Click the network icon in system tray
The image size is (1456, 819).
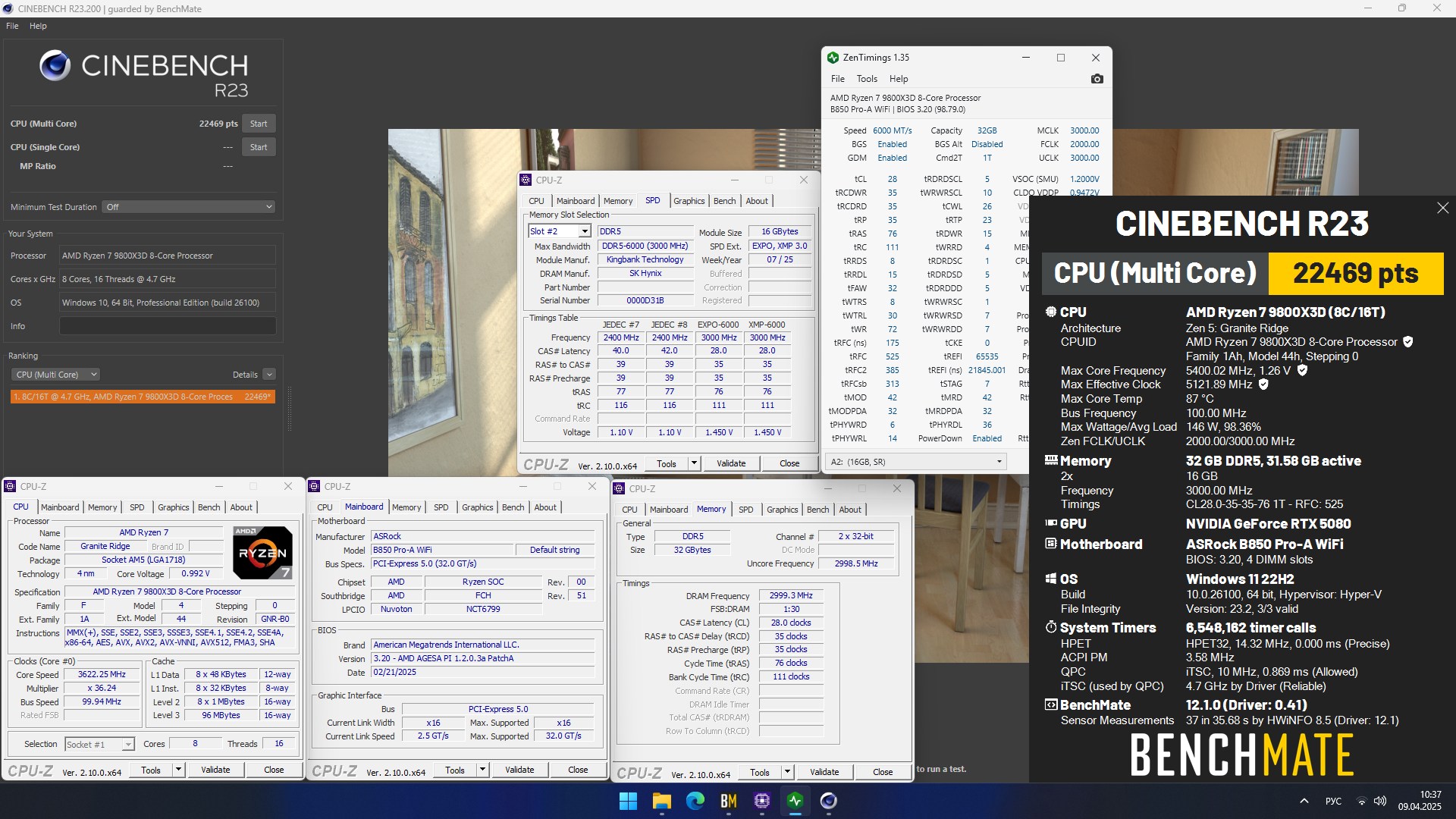[1362, 801]
